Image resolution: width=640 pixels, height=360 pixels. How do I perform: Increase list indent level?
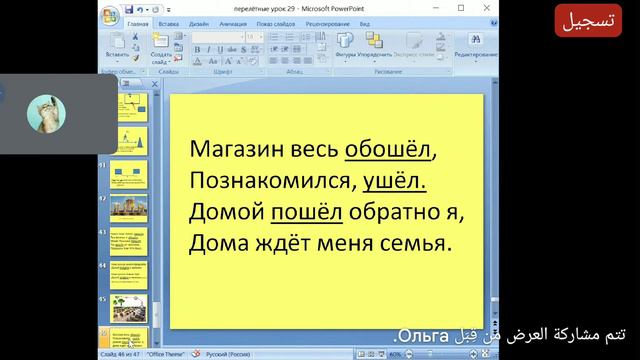[x=285, y=49]
